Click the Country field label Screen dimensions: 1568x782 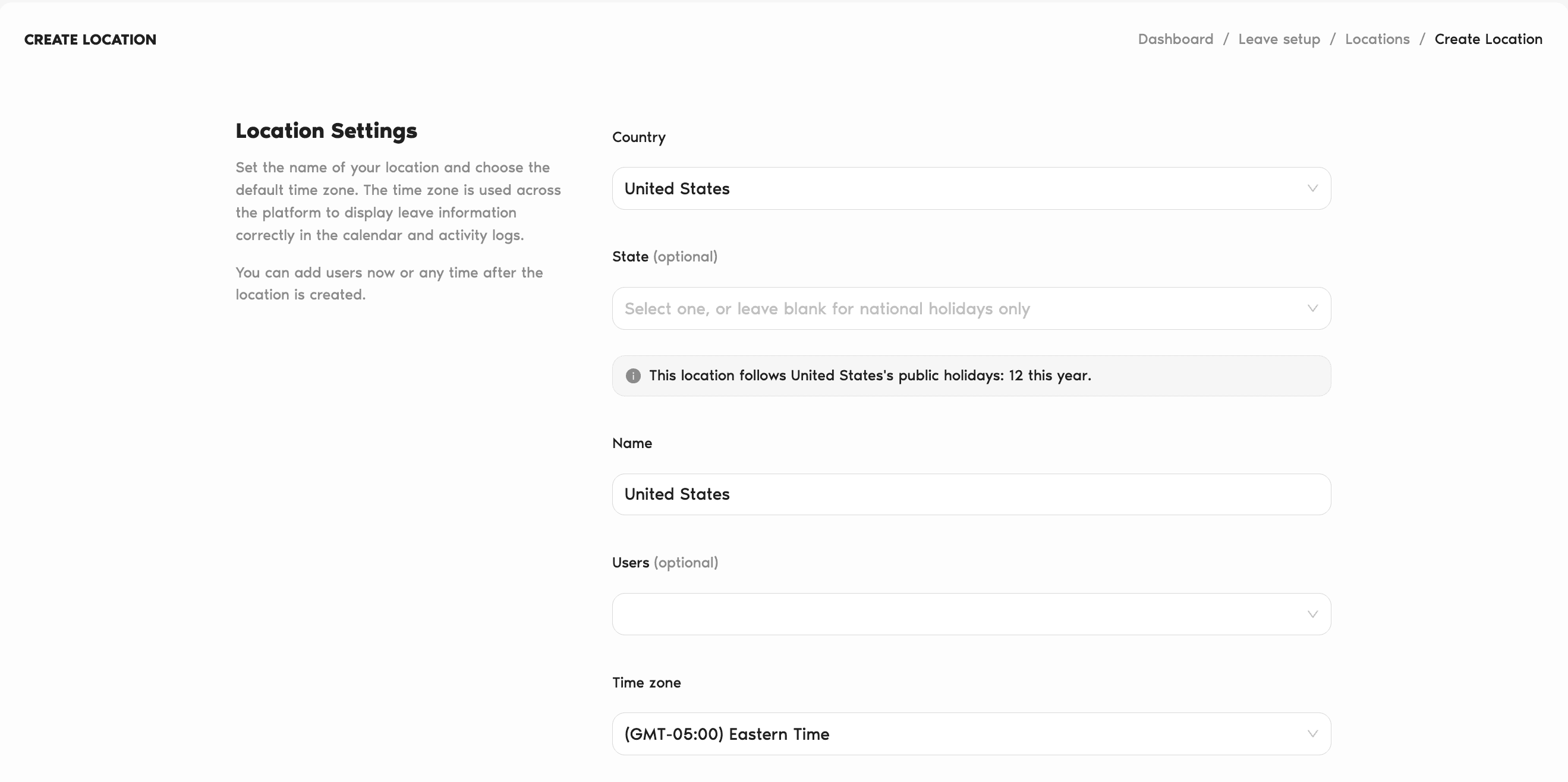click(638, 137)
